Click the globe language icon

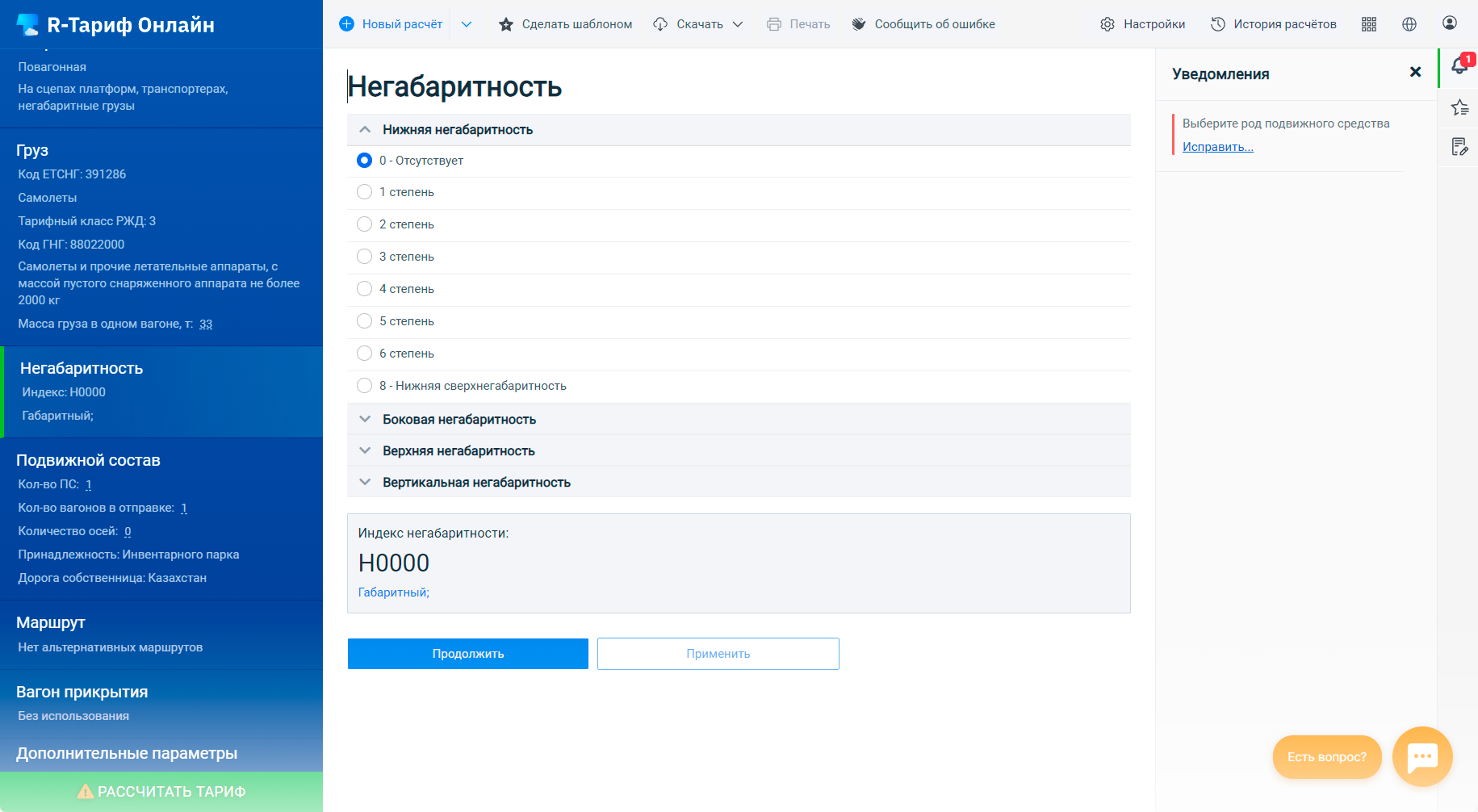tap(1409, 24)
